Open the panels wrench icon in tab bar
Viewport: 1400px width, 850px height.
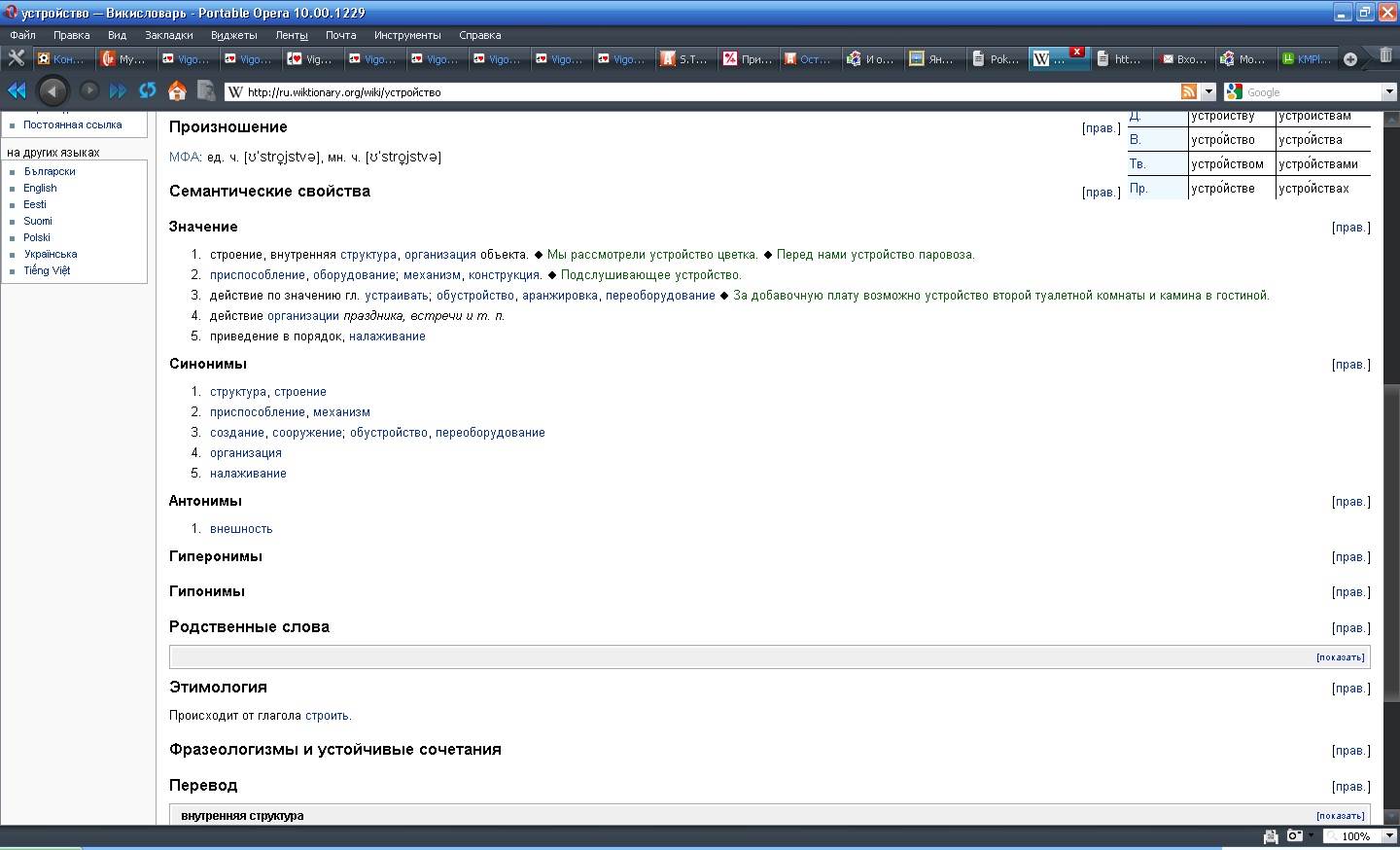tap(16, 58)
